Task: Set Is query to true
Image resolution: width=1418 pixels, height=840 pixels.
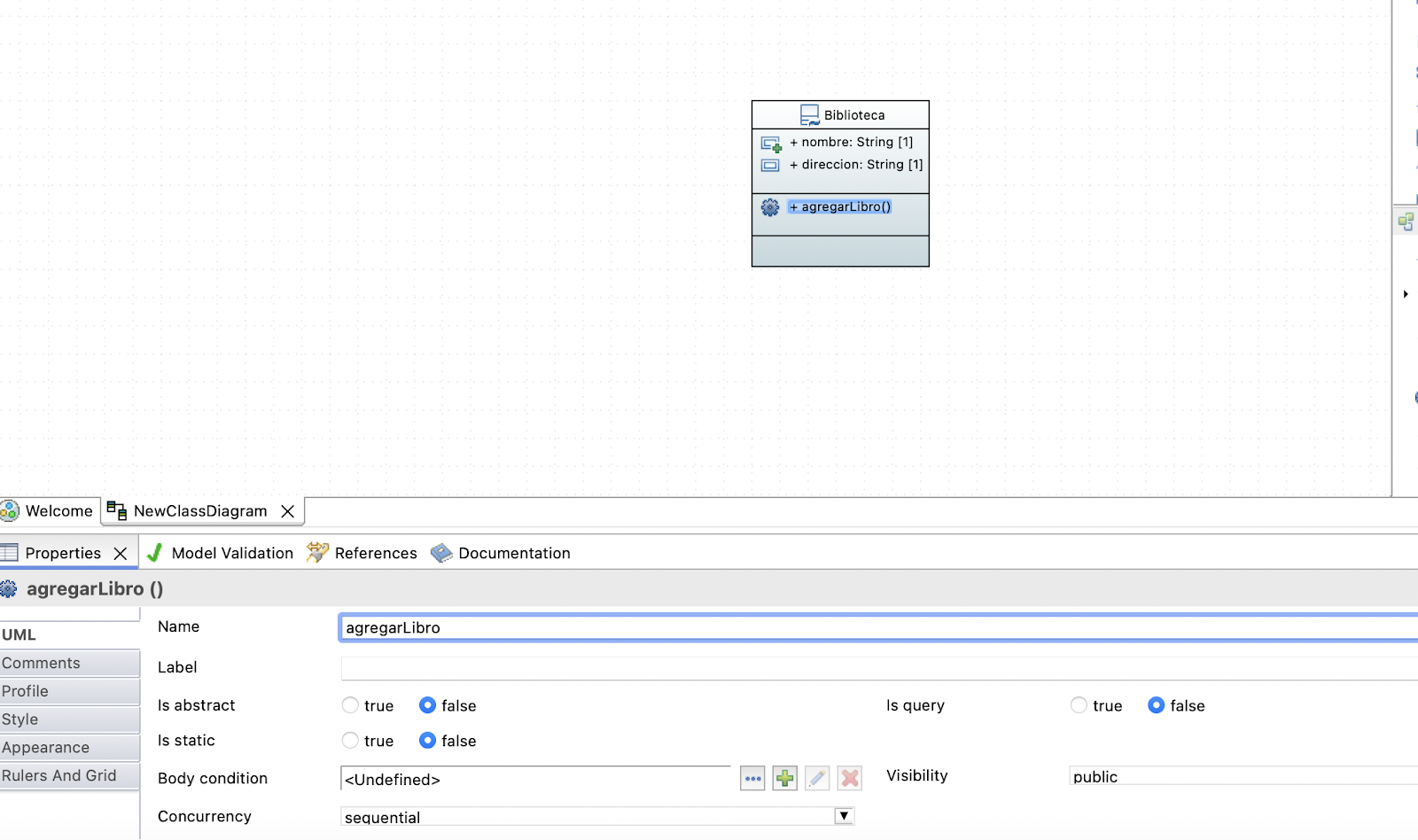Action: pos(1079,705)
